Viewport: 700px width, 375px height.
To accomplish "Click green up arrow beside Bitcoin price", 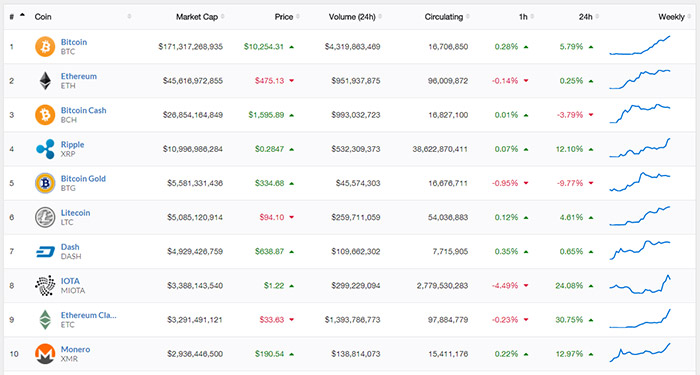I will (292, 46).
